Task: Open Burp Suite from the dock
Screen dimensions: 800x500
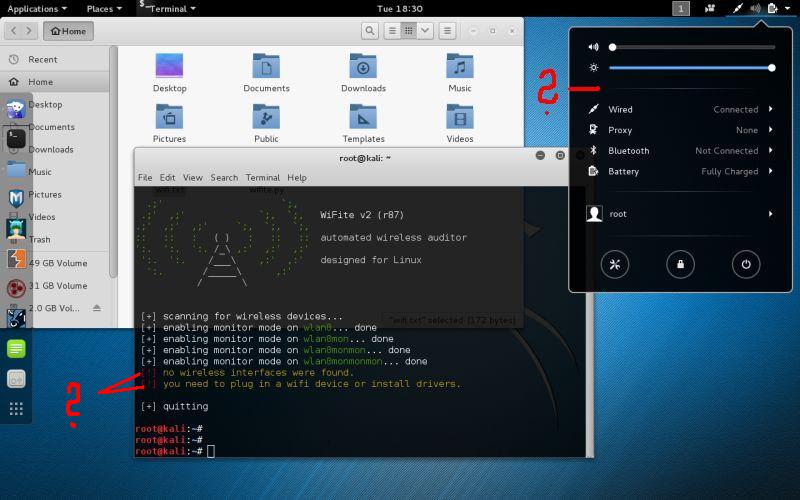Action: click(x=16, y=259)
